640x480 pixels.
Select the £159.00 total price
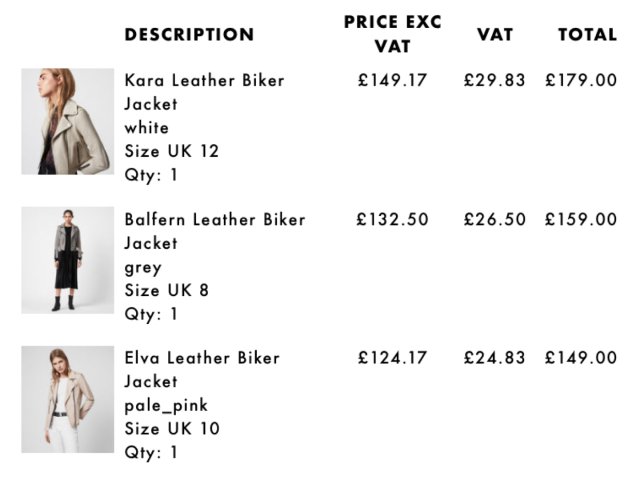(x=581, y=219)
